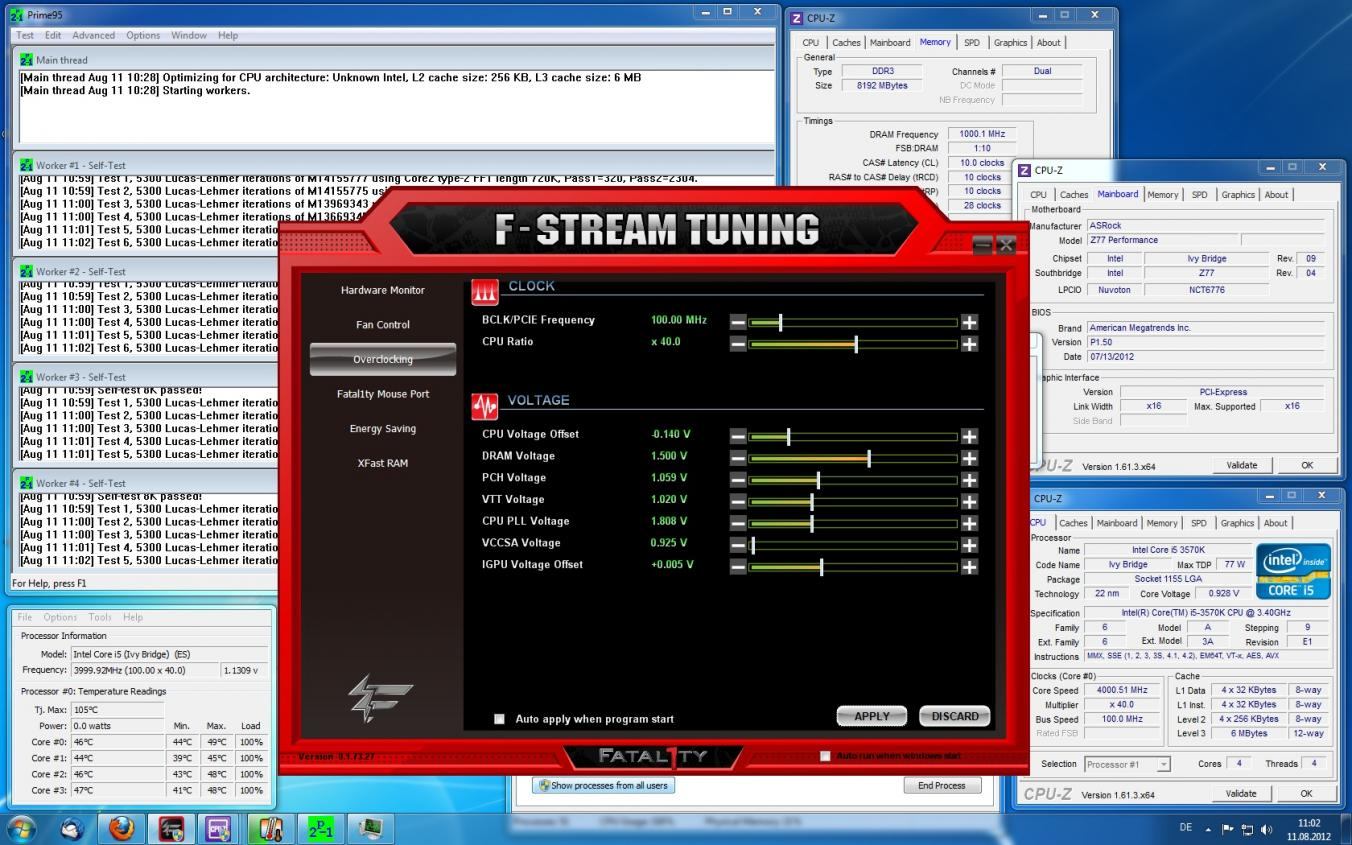This screenshot has width=1352, height=845.
Task: Increase DRAM Voltage plus icon
Action: coord(969,458)
